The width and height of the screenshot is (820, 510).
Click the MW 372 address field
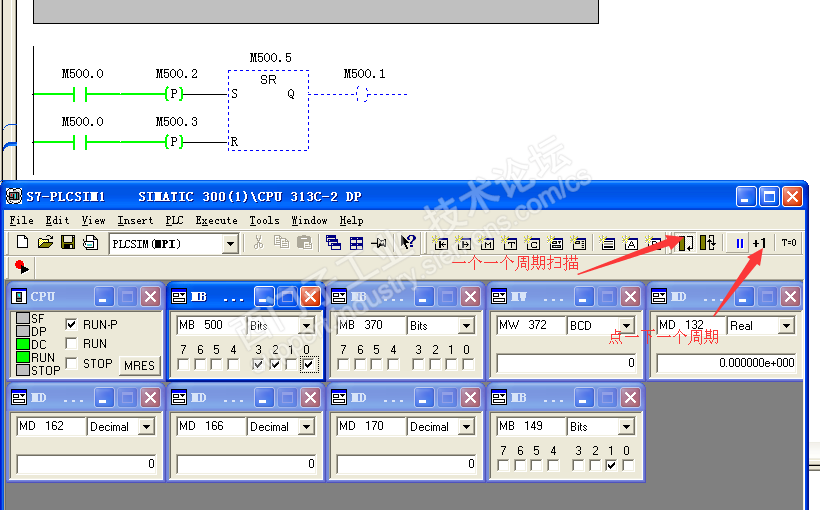(531, 325)
